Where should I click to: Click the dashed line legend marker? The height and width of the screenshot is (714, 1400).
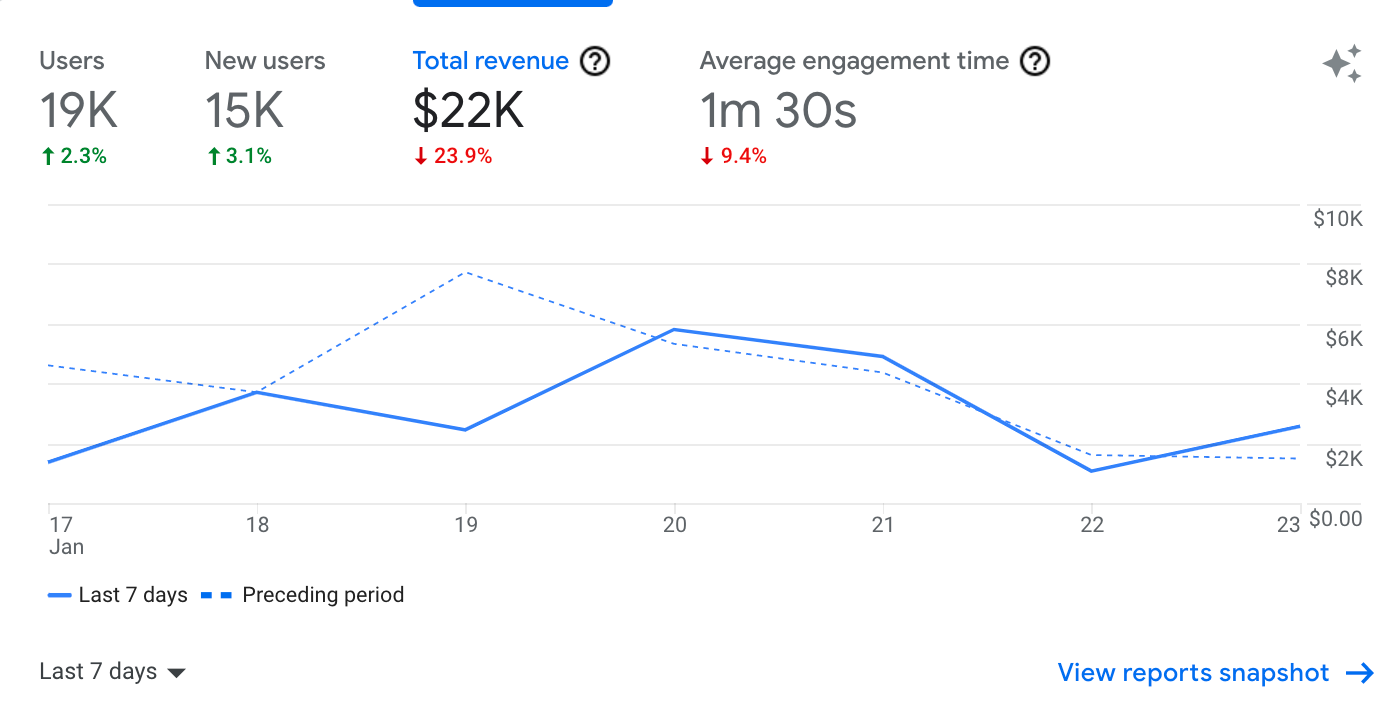point(216,595)
